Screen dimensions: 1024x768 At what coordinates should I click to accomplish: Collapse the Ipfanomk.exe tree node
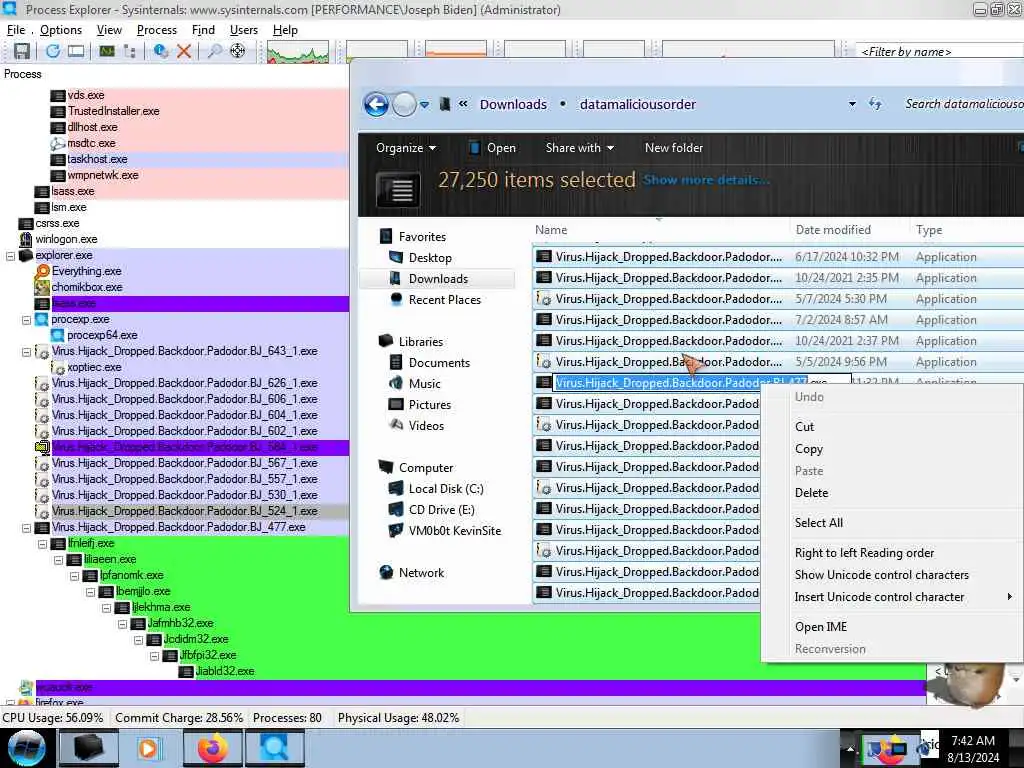click(x=74, y=575)
